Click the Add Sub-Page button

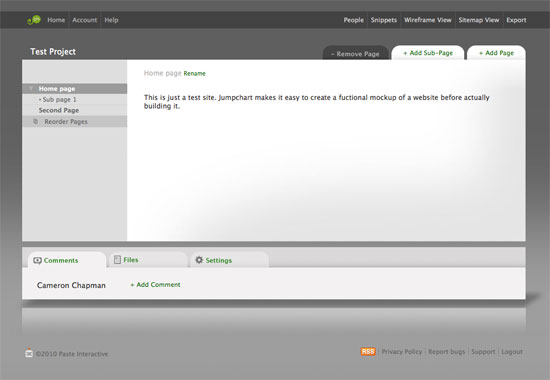[x=428, y=53]
